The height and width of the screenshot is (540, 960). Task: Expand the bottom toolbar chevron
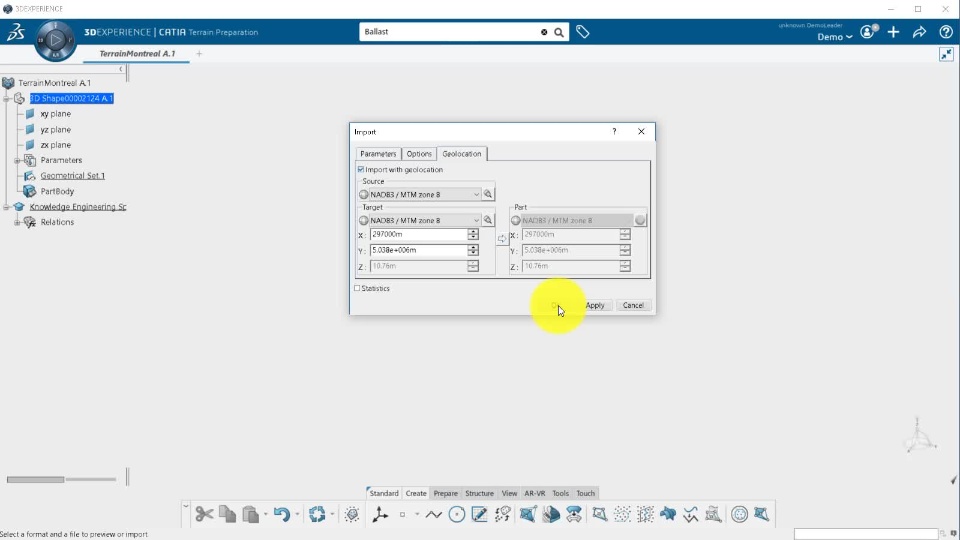(186, 506)
